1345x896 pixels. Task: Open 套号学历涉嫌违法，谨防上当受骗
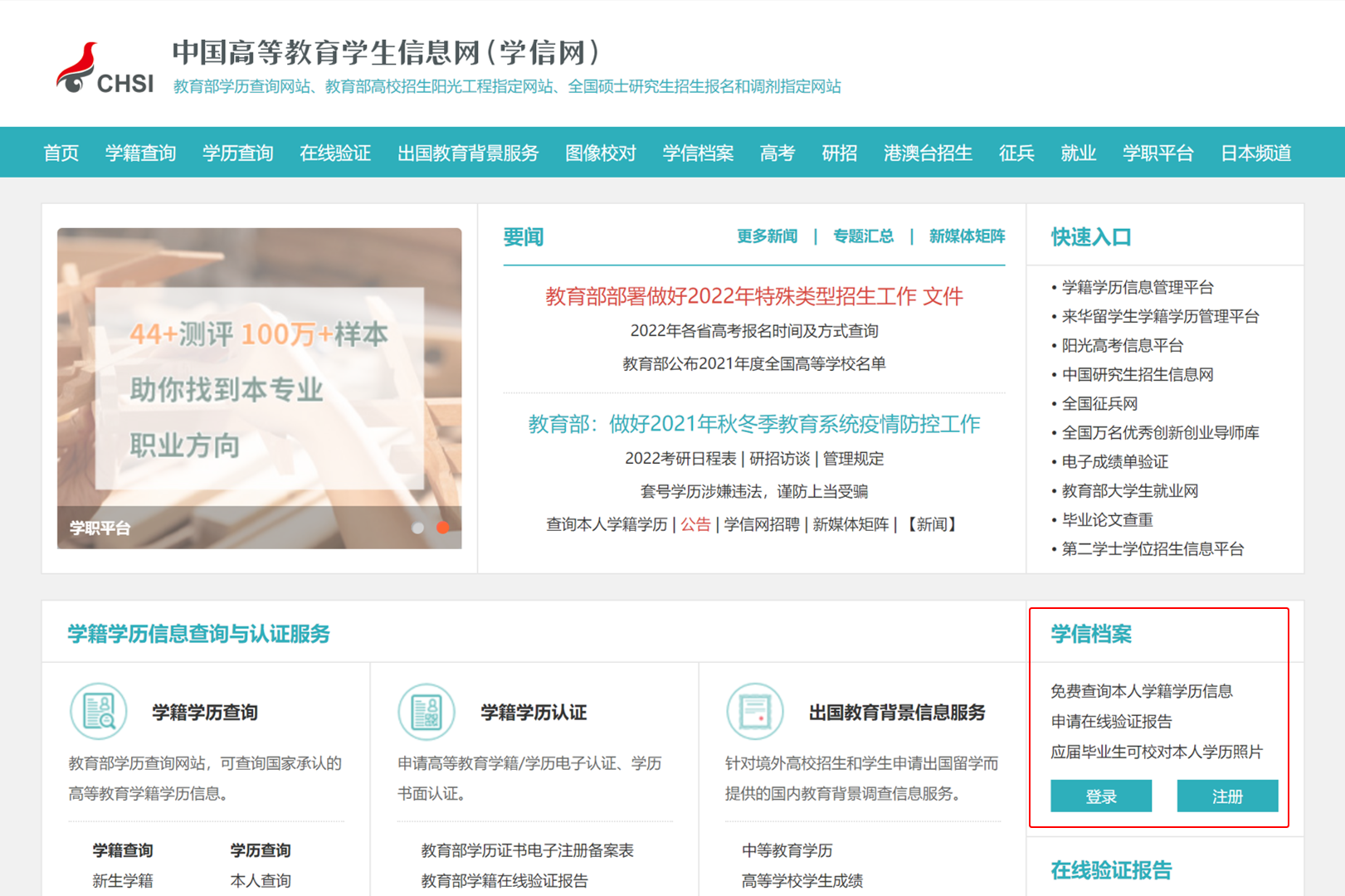tap(754, 491)
